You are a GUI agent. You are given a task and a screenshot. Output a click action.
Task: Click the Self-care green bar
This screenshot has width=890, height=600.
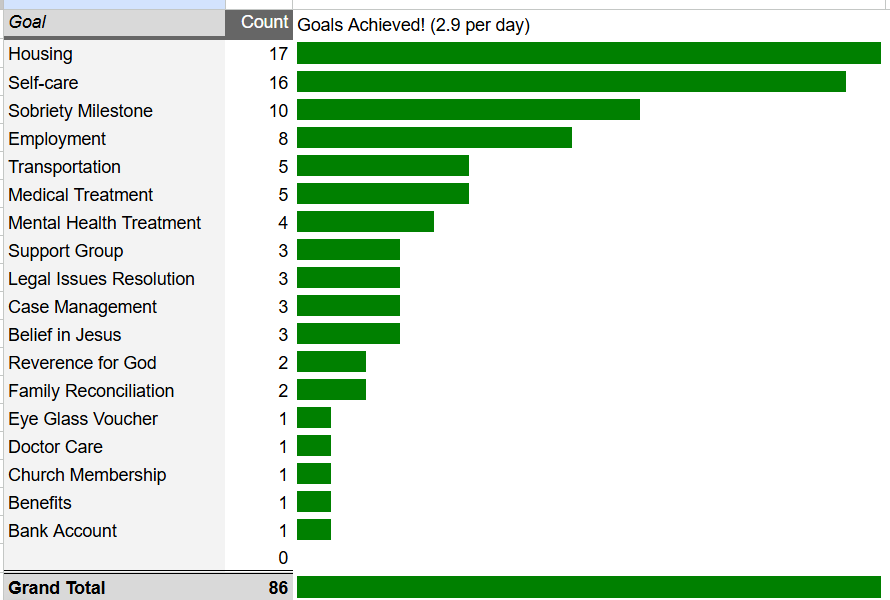coord(572,81)
